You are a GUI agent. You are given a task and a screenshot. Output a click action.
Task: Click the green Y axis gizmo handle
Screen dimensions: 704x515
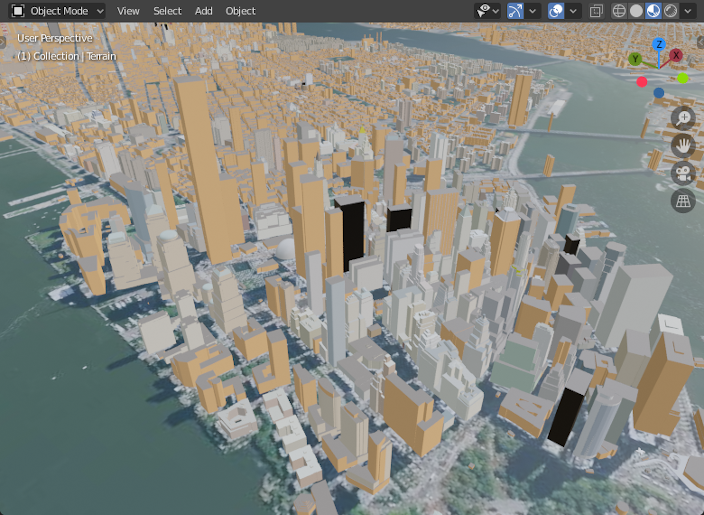[635, 59]
